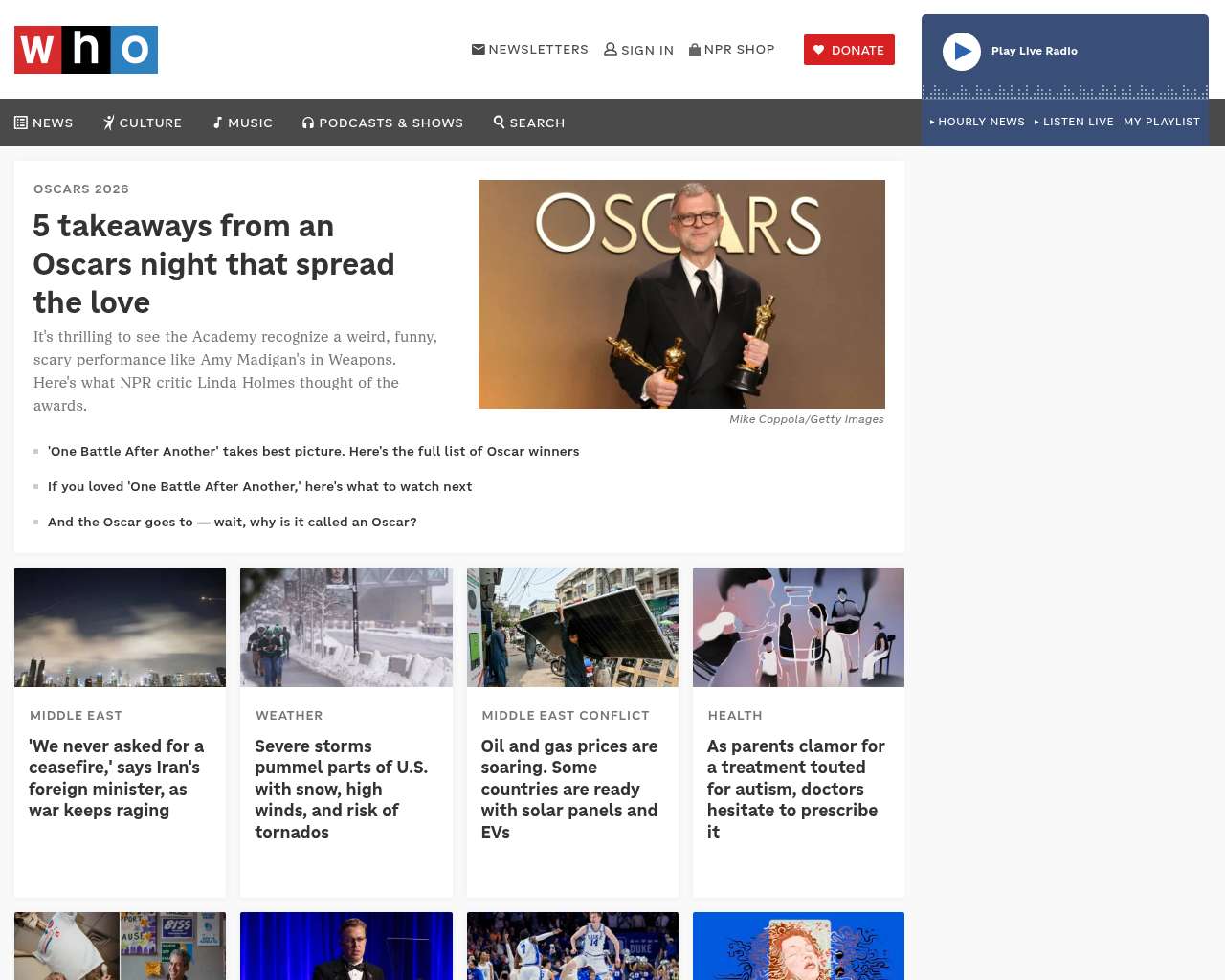Image resolution: width=1225 pixels, height=980 pixels.
Task: Click the man in tuxedo thumbnail
Action: click(346, 946)
